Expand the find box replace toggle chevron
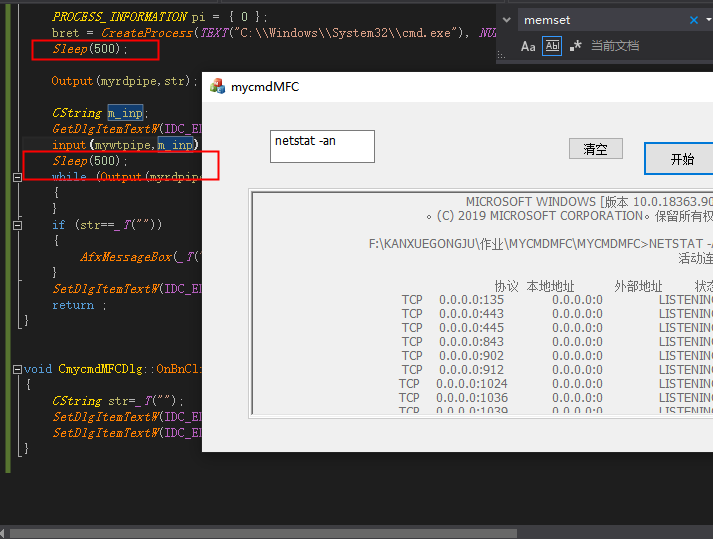The image size is (713, 539). point(507,20)
